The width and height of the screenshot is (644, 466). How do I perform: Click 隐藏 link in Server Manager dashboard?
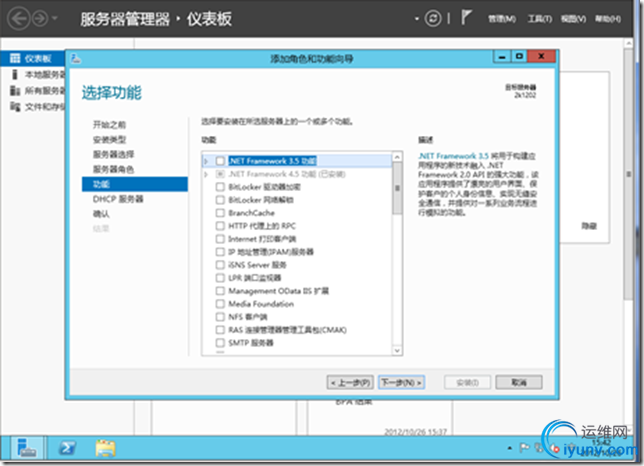589,226
